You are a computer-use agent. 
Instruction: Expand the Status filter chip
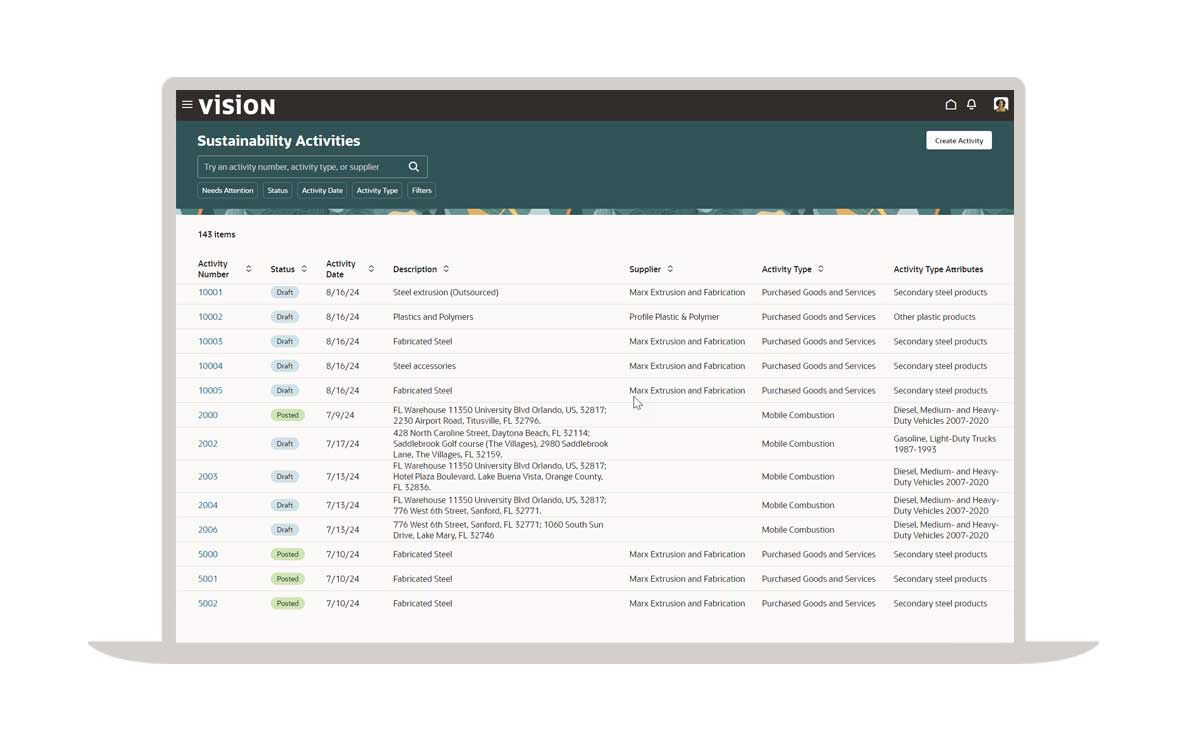[278, 191]
